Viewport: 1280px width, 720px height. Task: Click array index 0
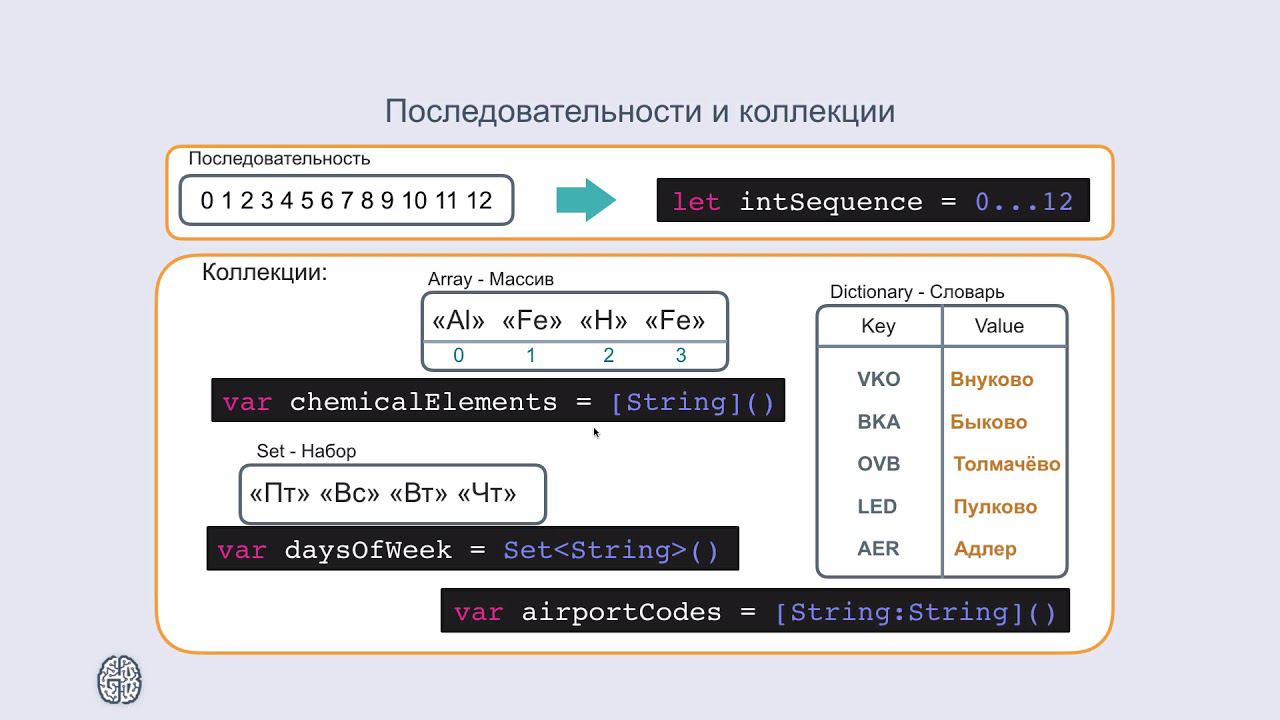coord(459,355)
